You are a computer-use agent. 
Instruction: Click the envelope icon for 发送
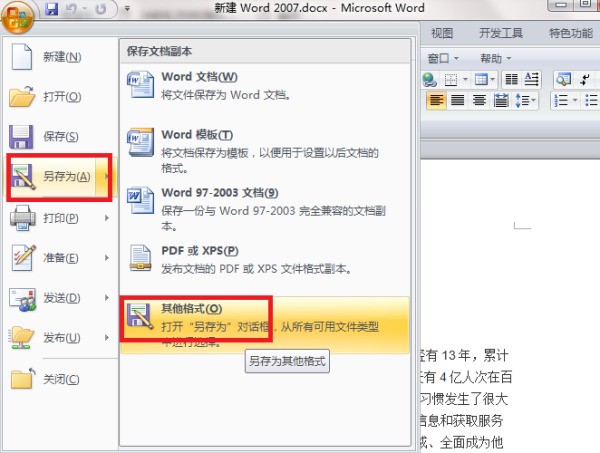click(23, 299)
